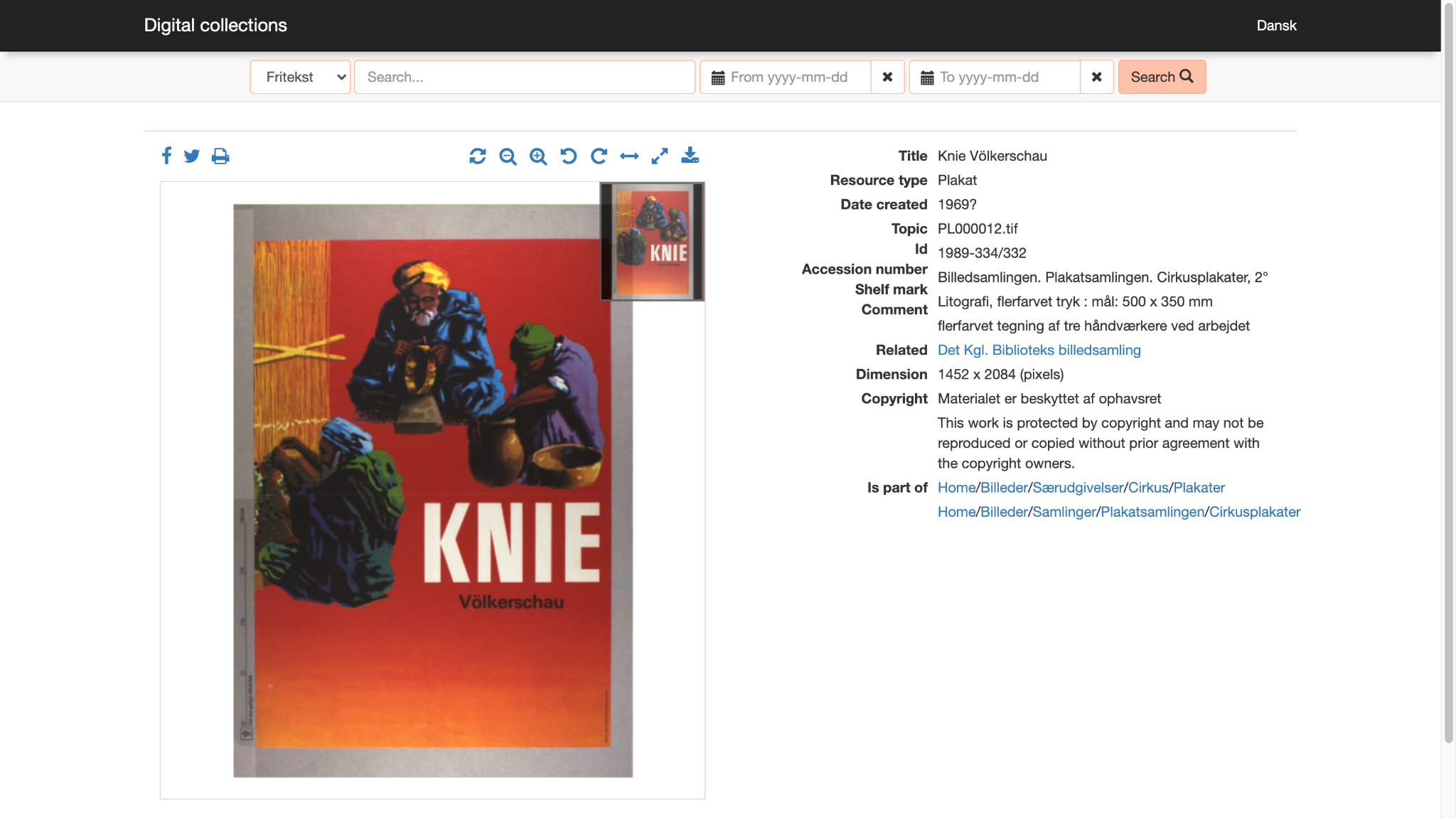Open the Særudgivelser breadcrumb link
1456x819 pixels.
pyautogui.click(x=1078, y=488)
